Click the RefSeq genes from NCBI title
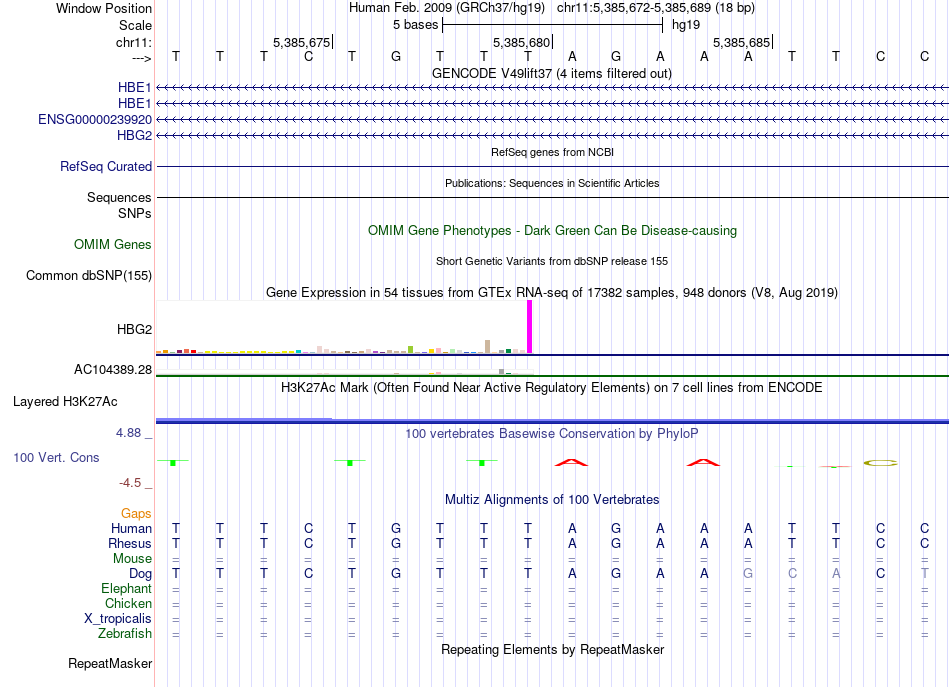This screenshot has width=950, height=687. (x=553, y=152)
